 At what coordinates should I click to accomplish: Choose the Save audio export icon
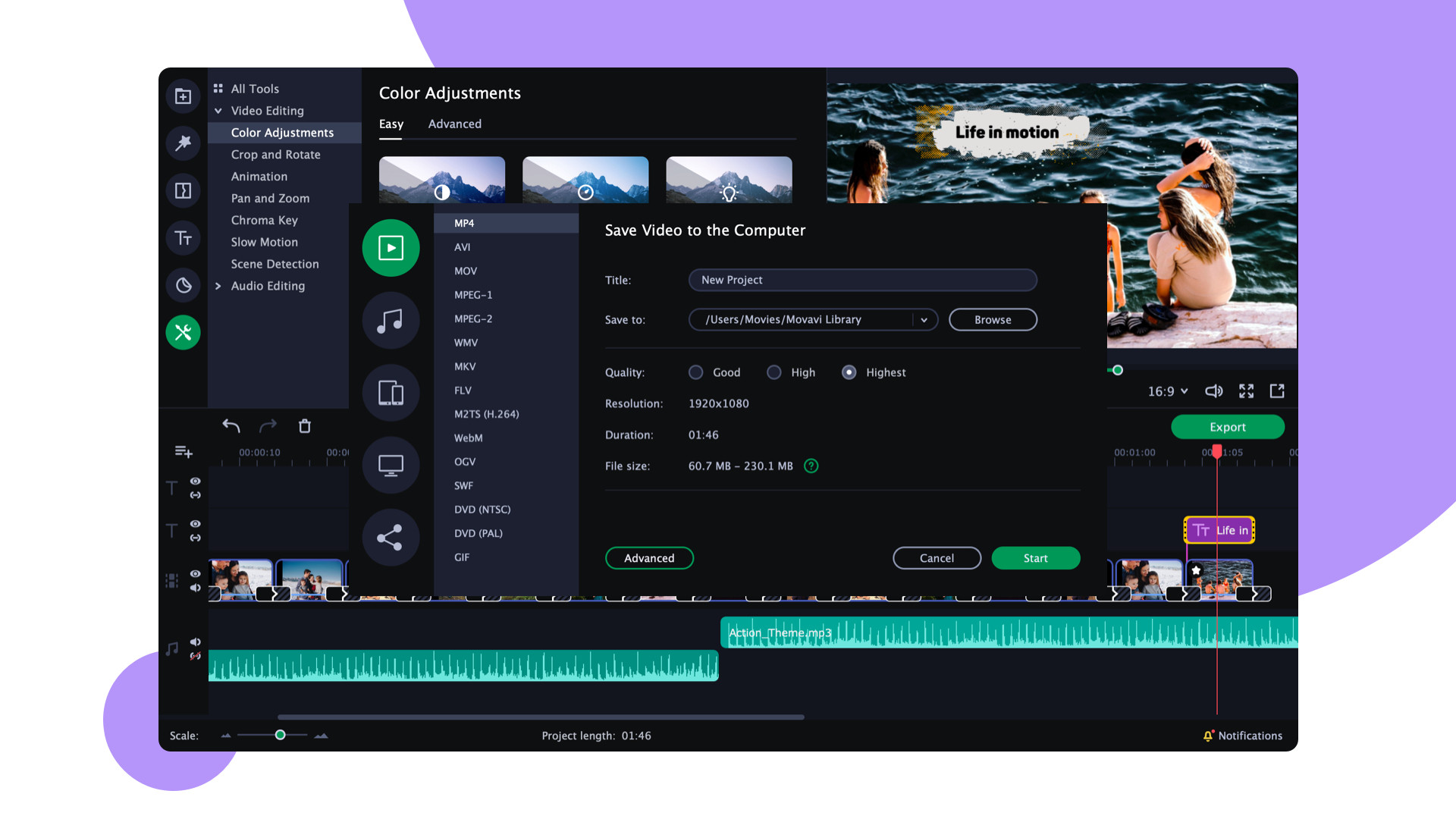click(391, 321)
